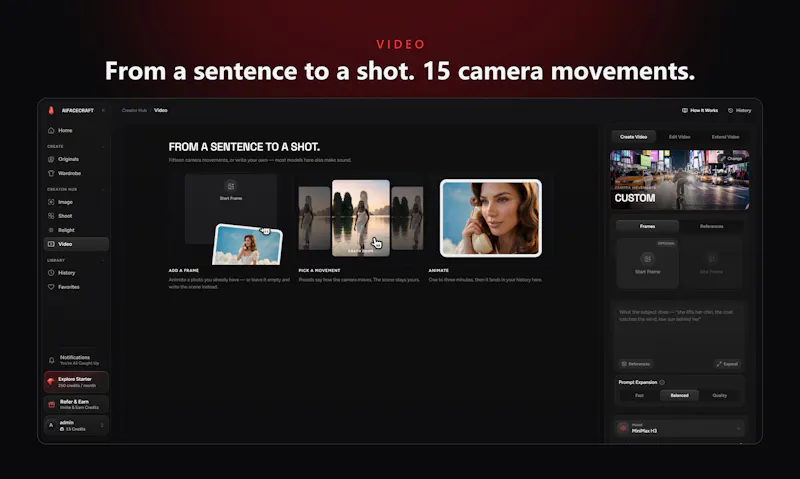Click the centre Pick a Movement thumbnail
This screenshot has height=479, width=800.
click(x=361, y=218)
